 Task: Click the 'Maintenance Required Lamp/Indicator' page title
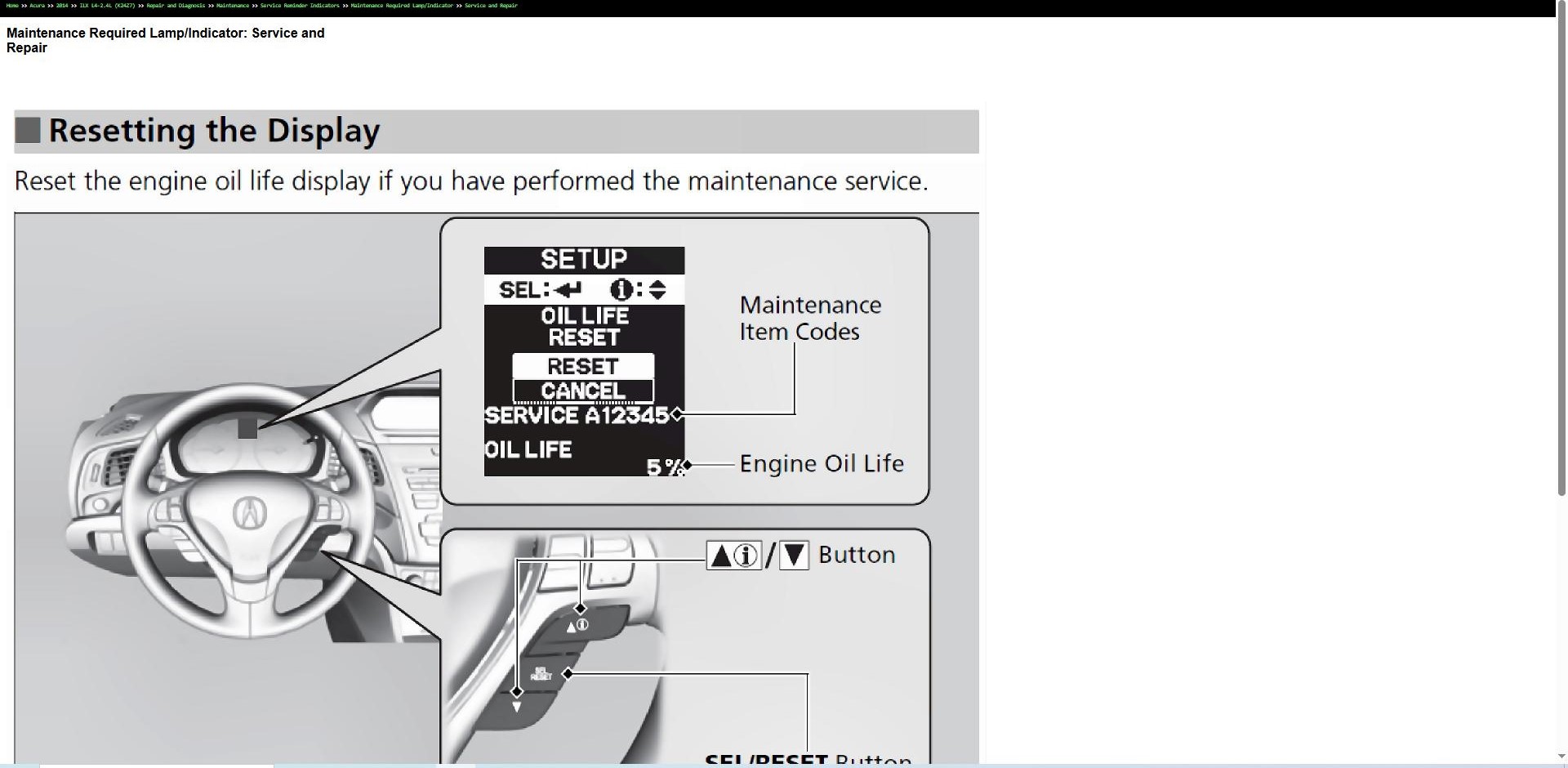[x=165, y=40]
